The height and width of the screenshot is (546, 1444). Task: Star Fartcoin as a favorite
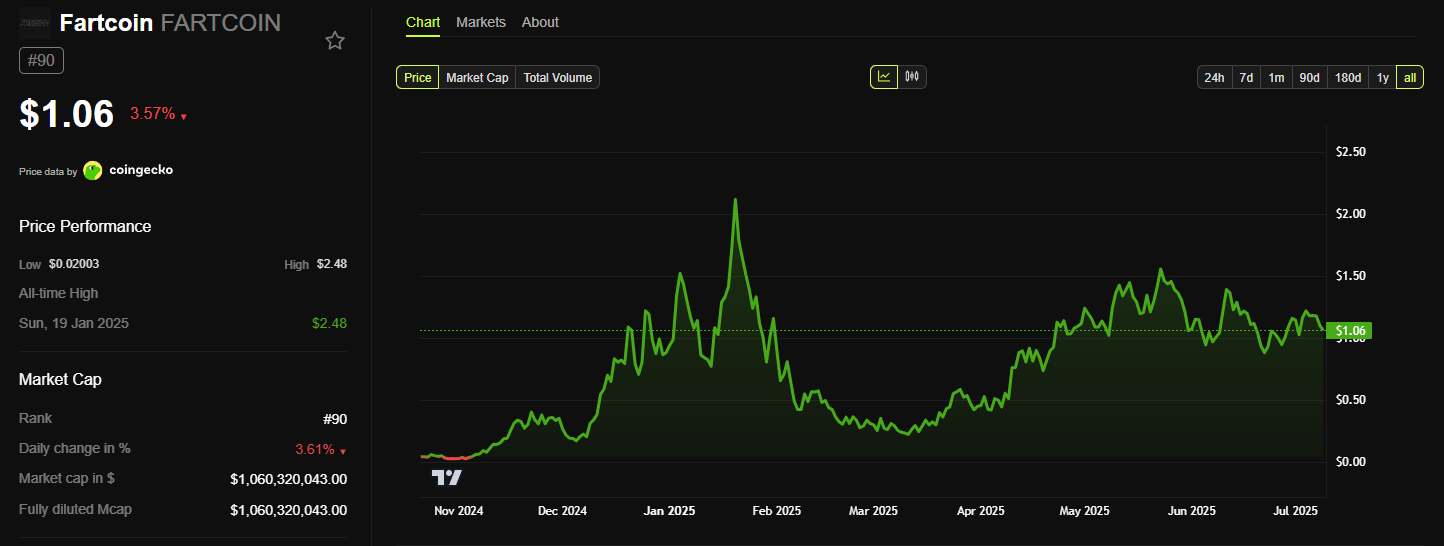pos(335,41)
